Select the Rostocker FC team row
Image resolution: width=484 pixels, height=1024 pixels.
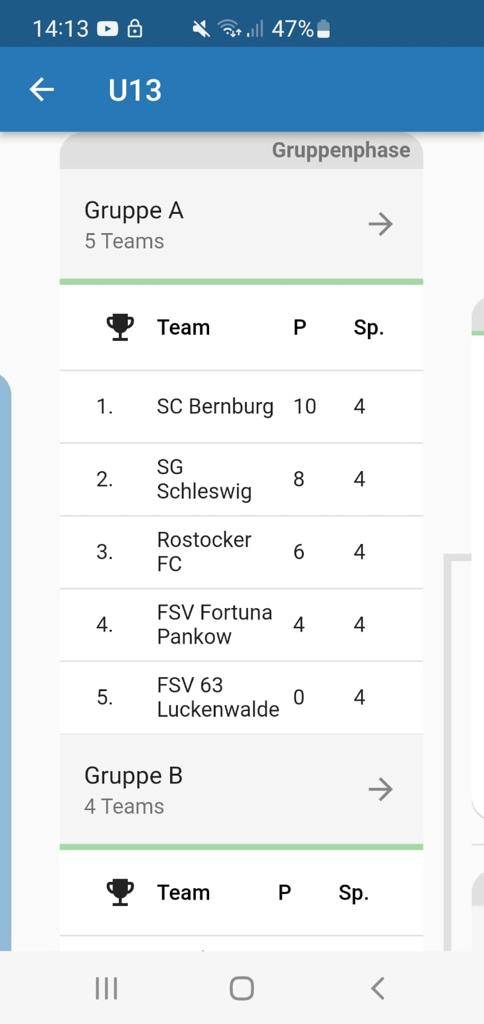point(241,552)
